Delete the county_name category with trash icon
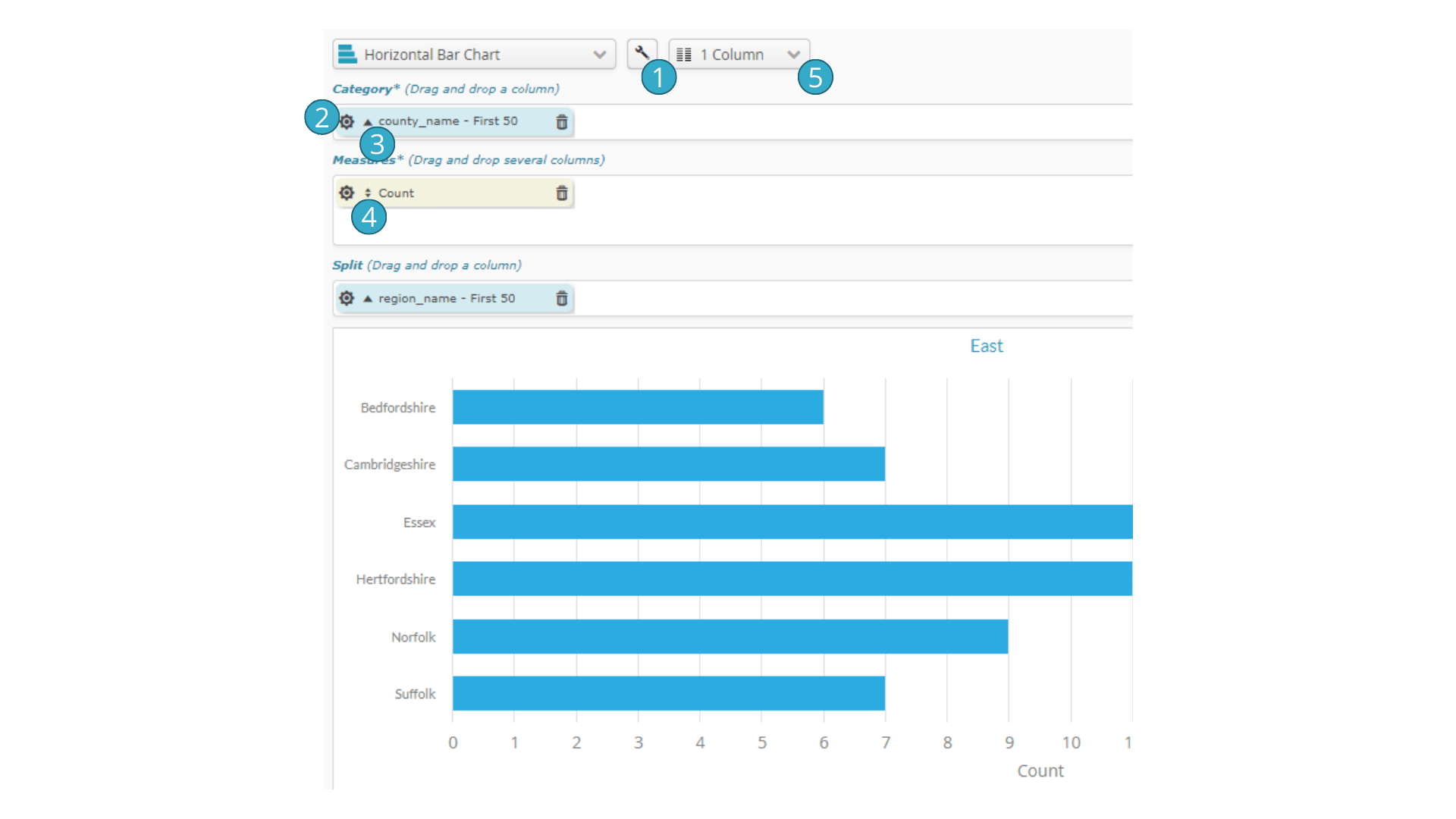The image size is (1456, 819). coord(562,122)
